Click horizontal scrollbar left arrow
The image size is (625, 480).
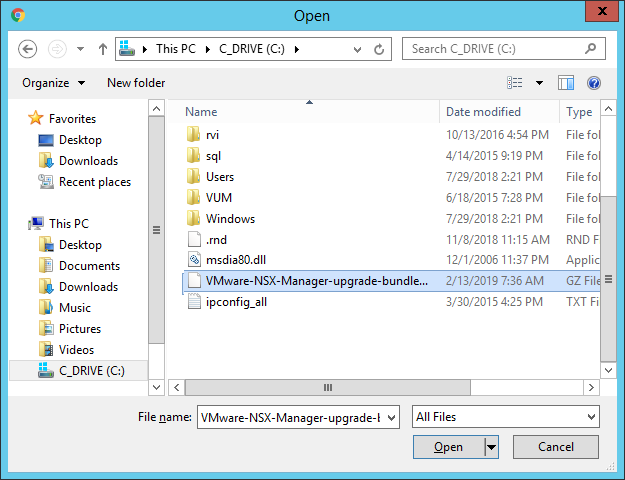point(177,388)
